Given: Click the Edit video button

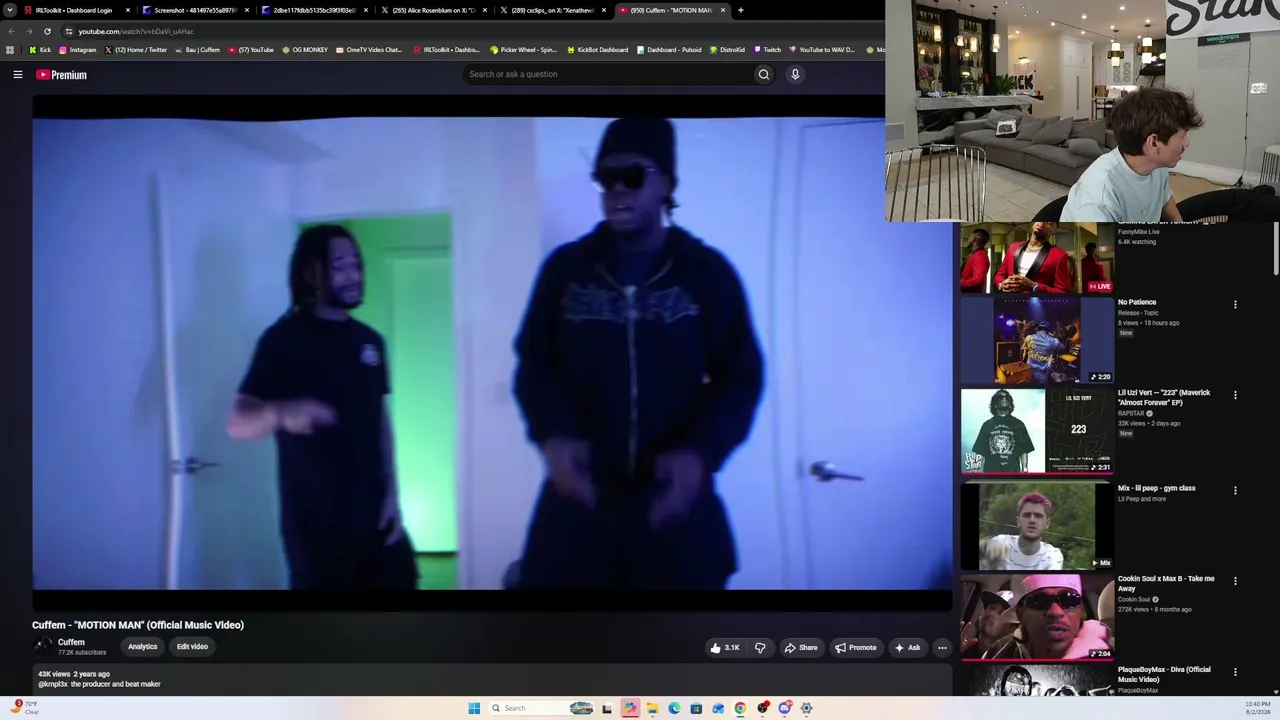Looking at the screenshot, I should [x=192, y=647].
